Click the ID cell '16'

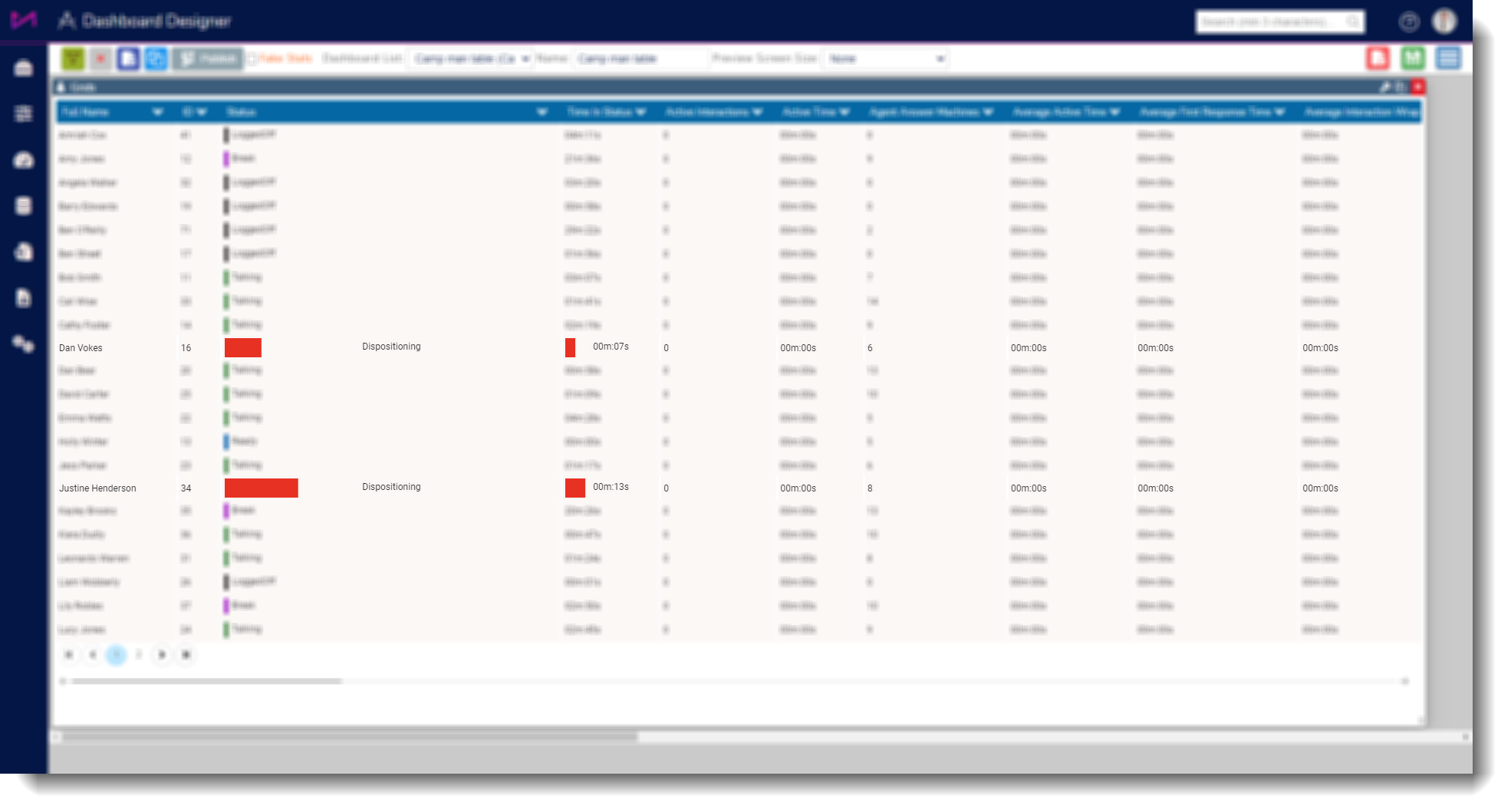186,348
